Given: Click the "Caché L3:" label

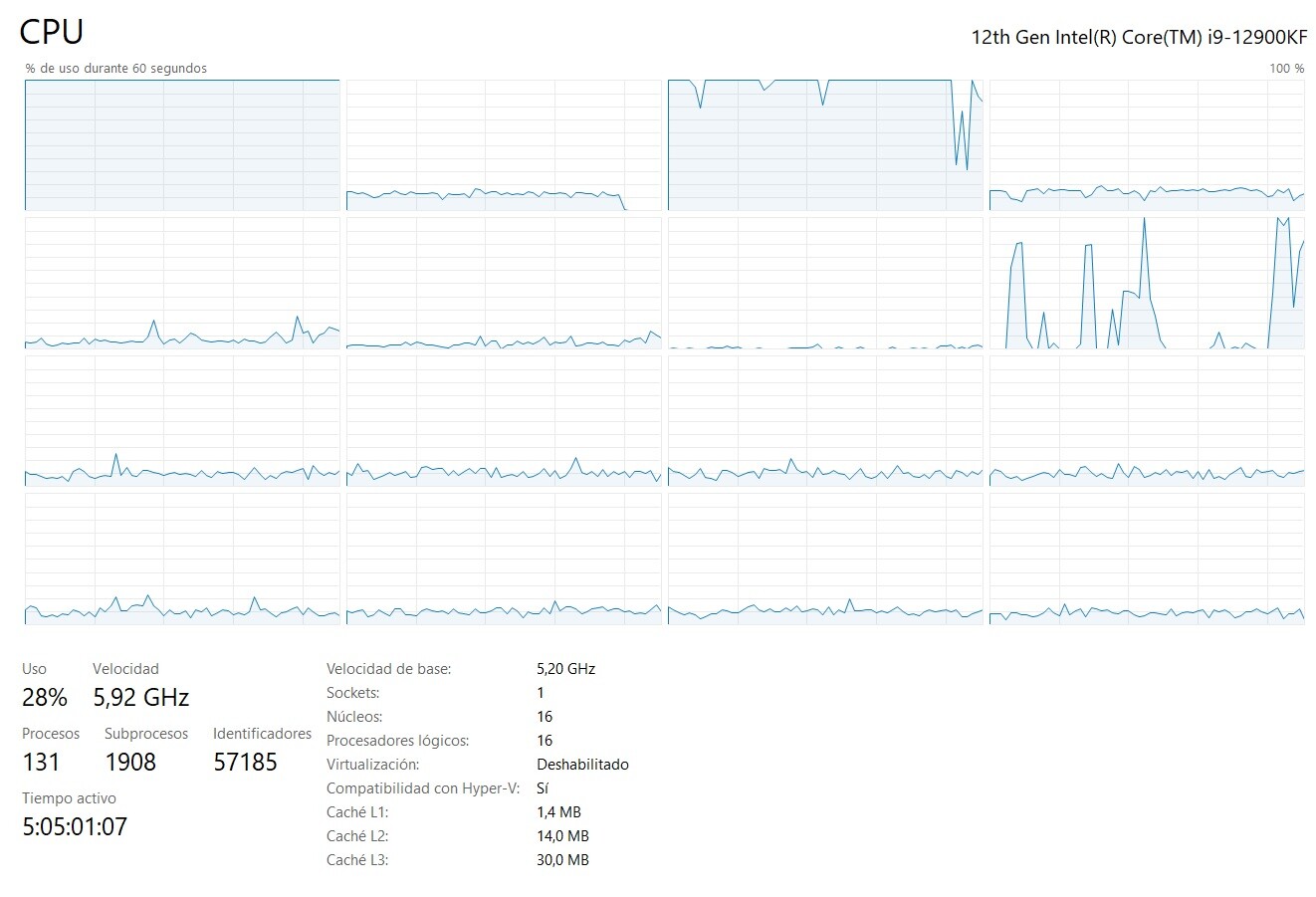Looking at the screenshot, I should click(x=357, y=860).
